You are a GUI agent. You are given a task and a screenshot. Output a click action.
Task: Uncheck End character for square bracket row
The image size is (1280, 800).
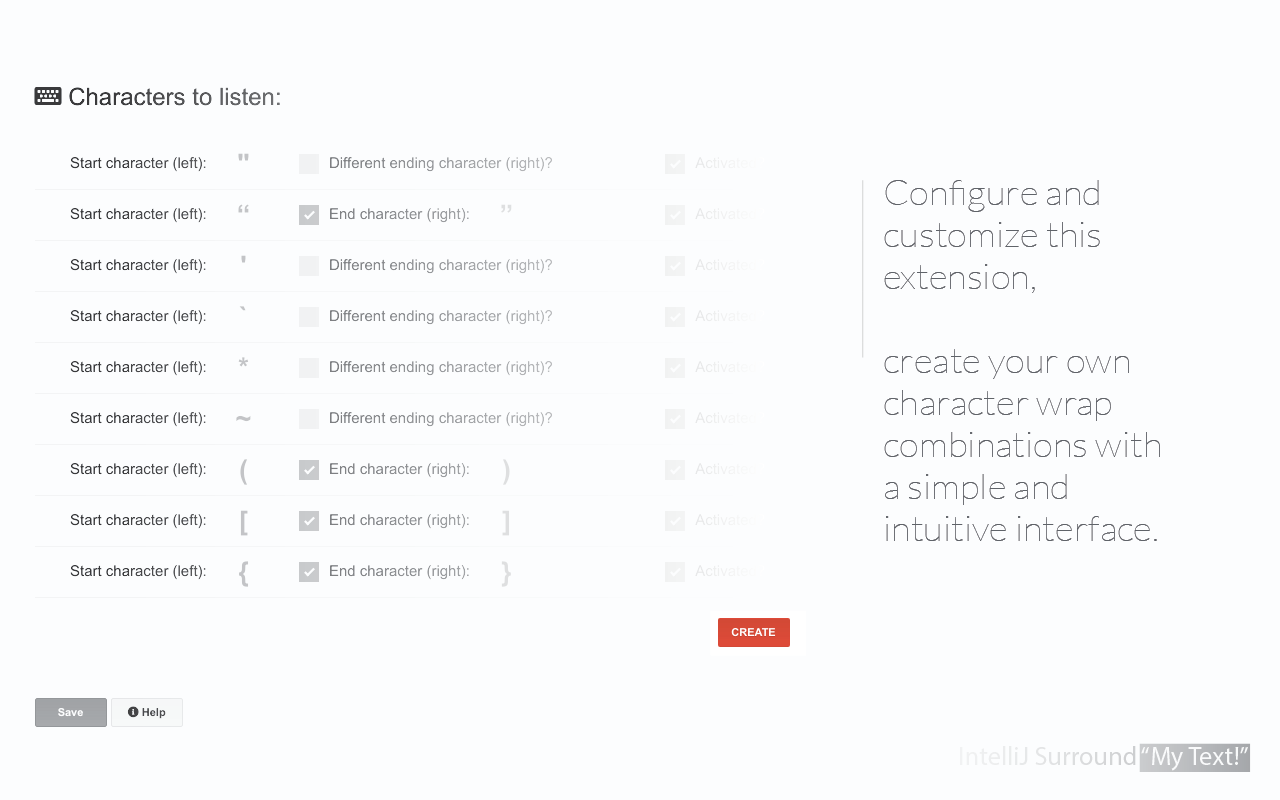point(309,521)
